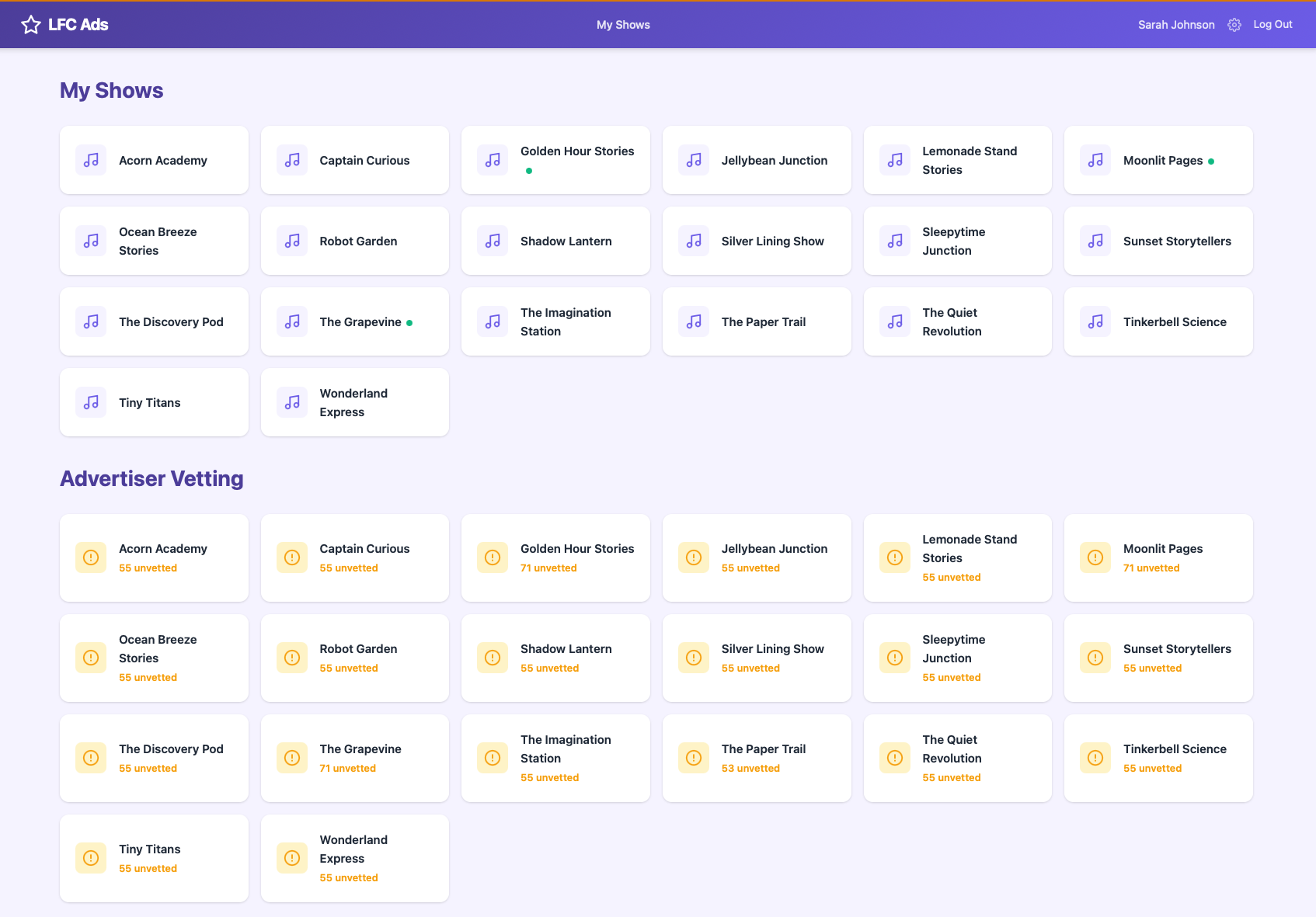
Task: Open the settings gear in the header
Action: (x=1234, y=24)
